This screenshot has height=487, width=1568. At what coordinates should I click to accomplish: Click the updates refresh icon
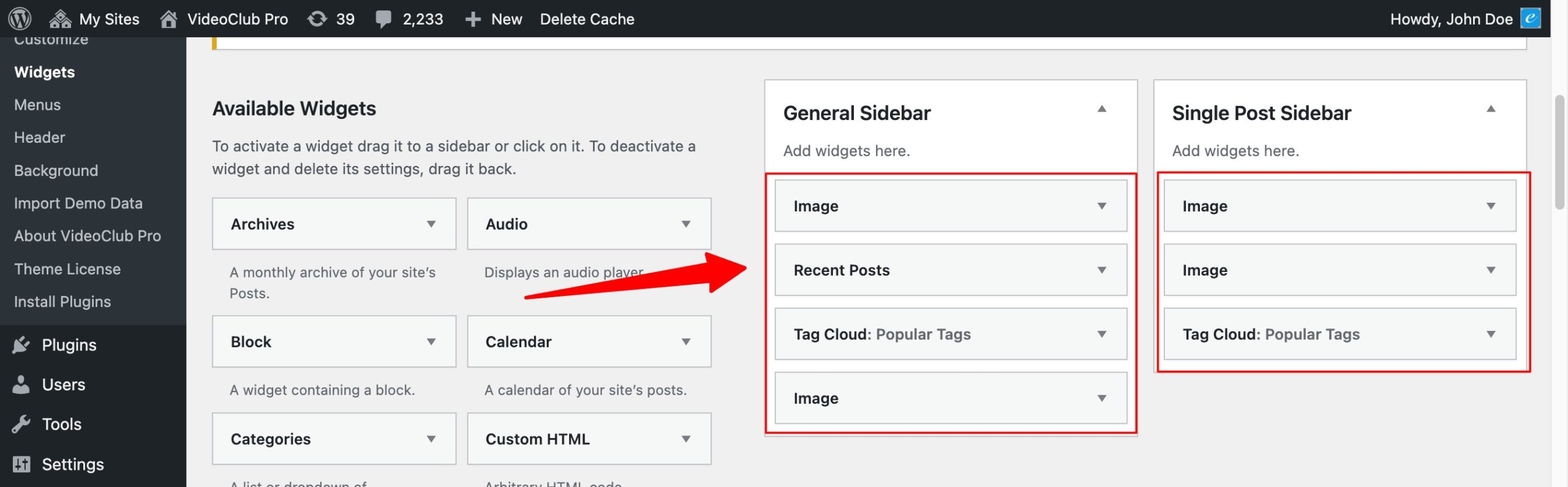tap(317, 19)
